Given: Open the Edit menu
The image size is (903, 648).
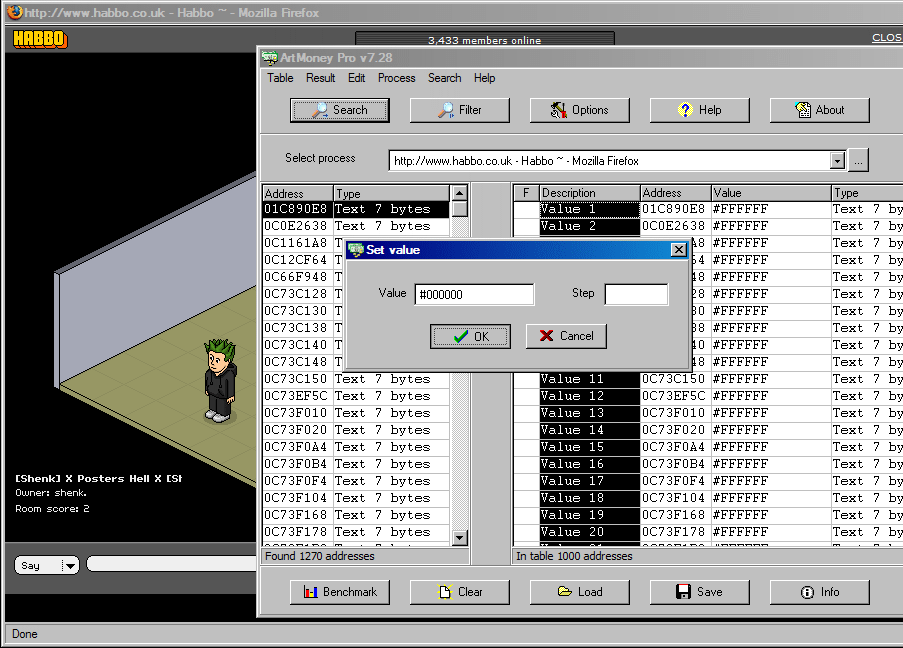Looking at the screenshot, I should click(x=356, y=78).
